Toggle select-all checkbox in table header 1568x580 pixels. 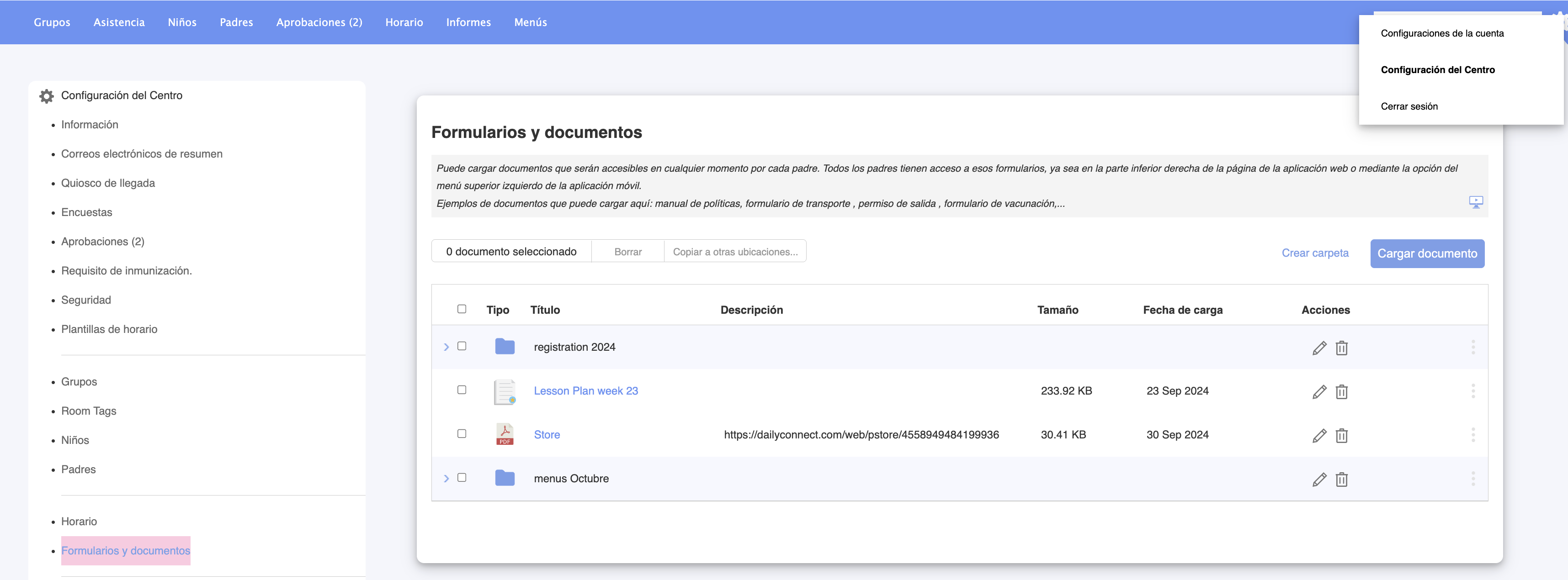pyautogui.click(x=462, y=309)
